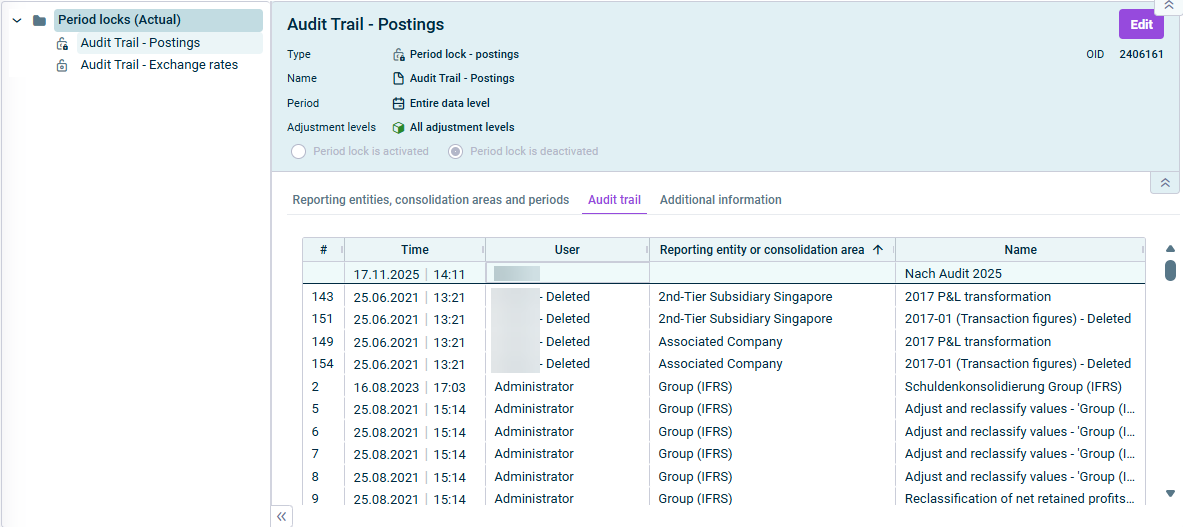Collapse the header details panel with double chevron
The image size is (1183, 527).
pos(1163,183)
